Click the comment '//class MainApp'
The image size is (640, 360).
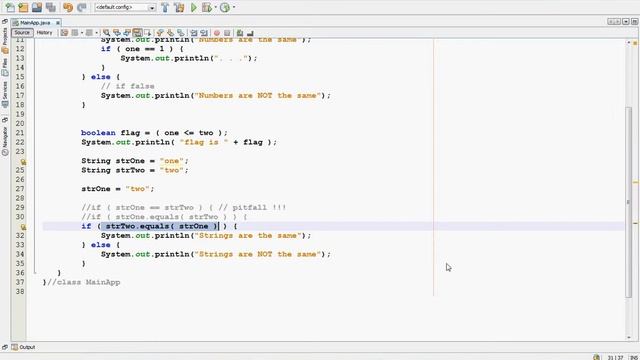point(84,282)
